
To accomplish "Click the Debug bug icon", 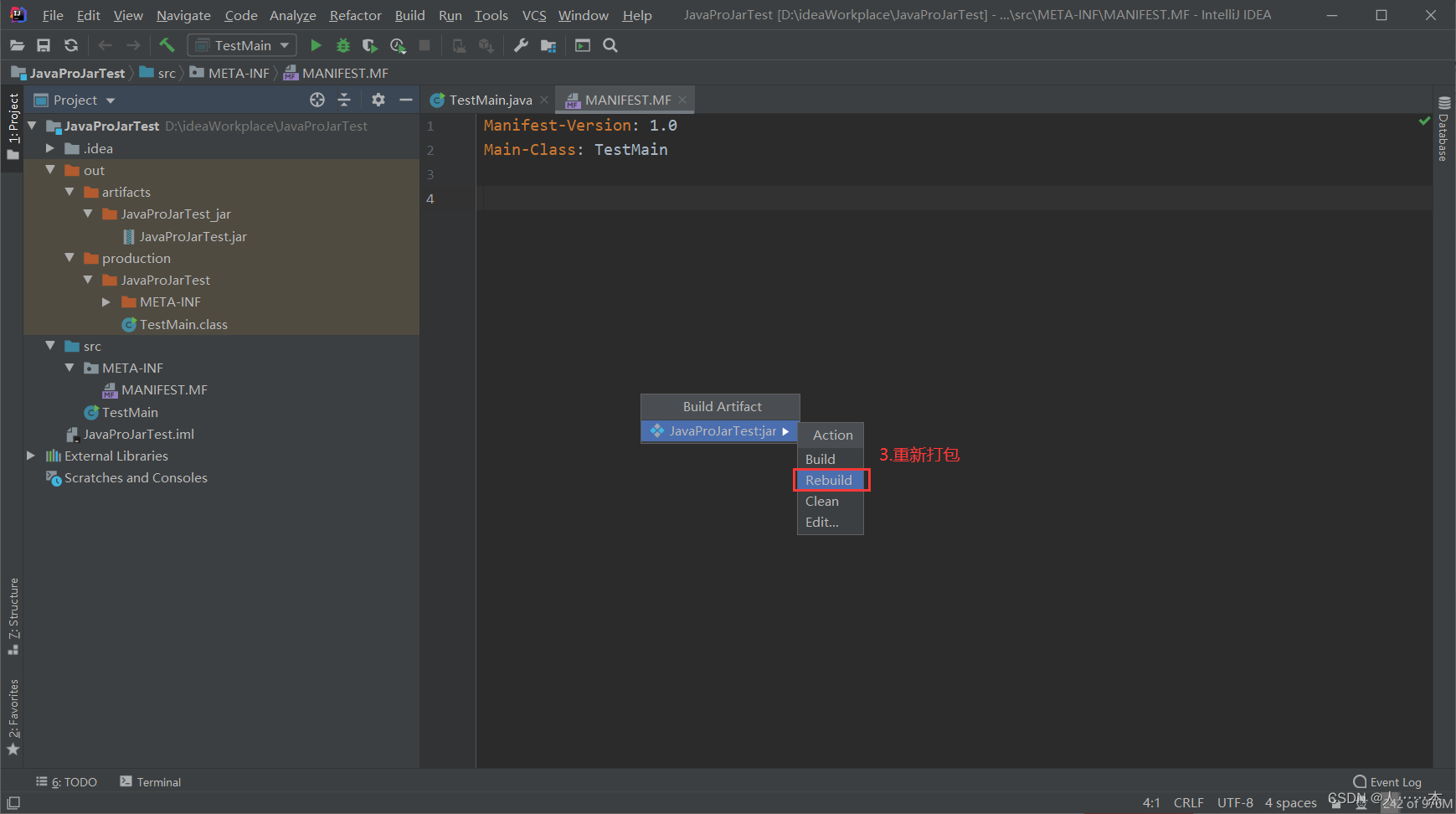I will tap(342, 45).
